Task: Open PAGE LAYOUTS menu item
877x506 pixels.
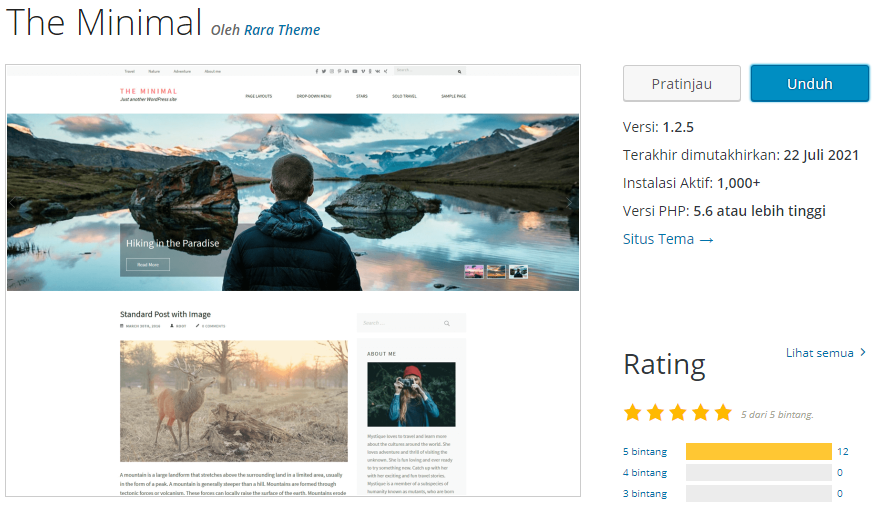Action: coord(258,96)
